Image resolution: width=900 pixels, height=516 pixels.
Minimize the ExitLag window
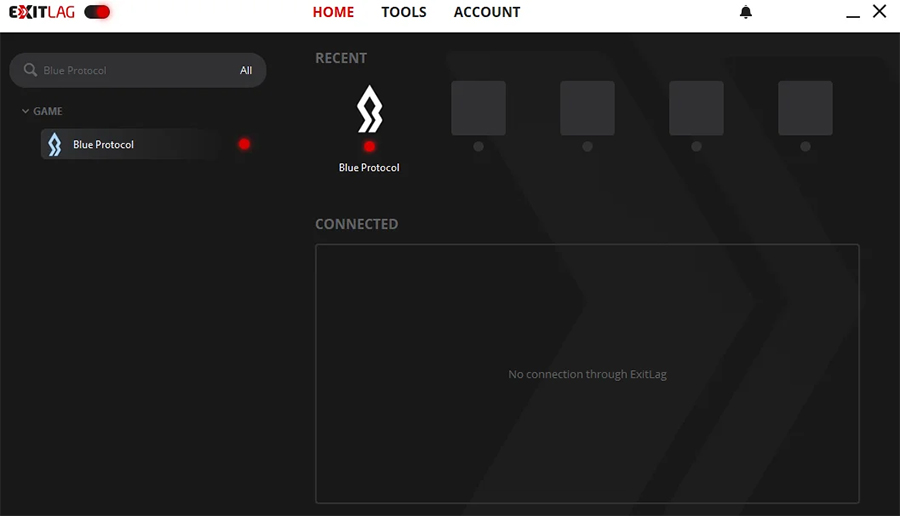(x=853, y=15)
